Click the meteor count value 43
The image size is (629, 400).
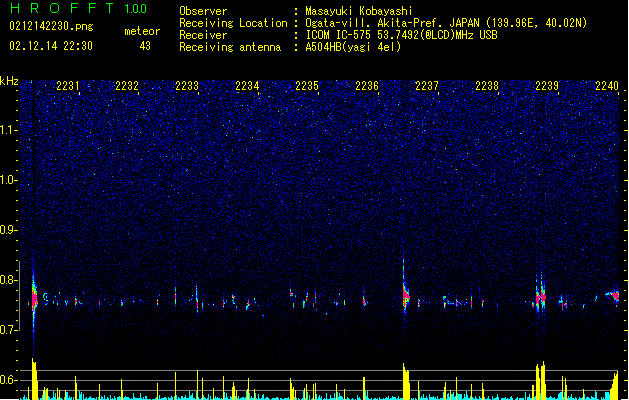click(x=145, y=46)
